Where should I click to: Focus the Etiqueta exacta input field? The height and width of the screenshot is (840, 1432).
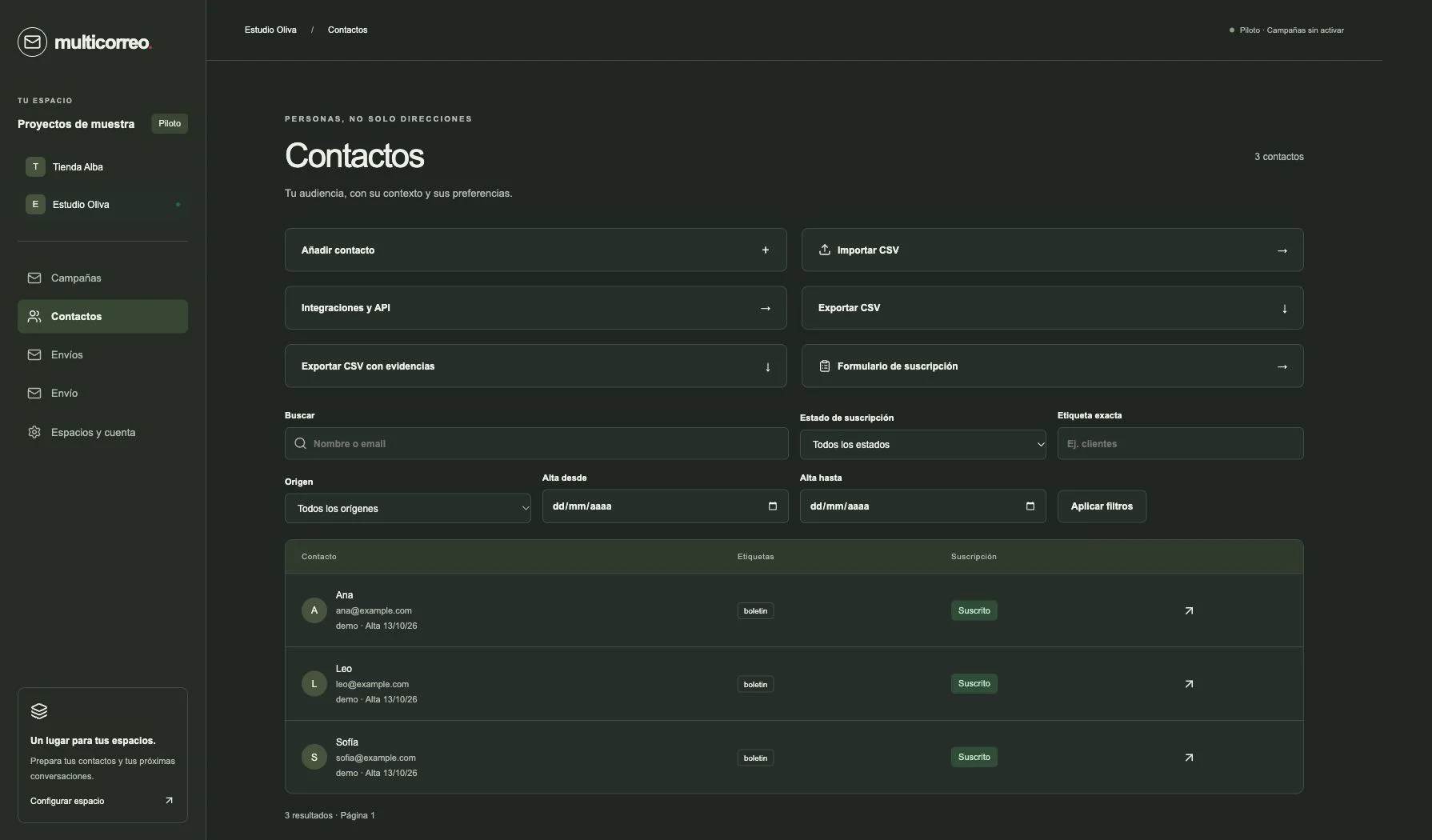(x=1181, y=443)
